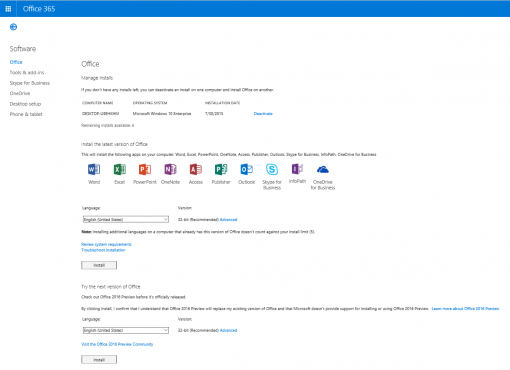Click the Office 365 header title
Screen dimensions: 510x370
[x=39, y=9]
